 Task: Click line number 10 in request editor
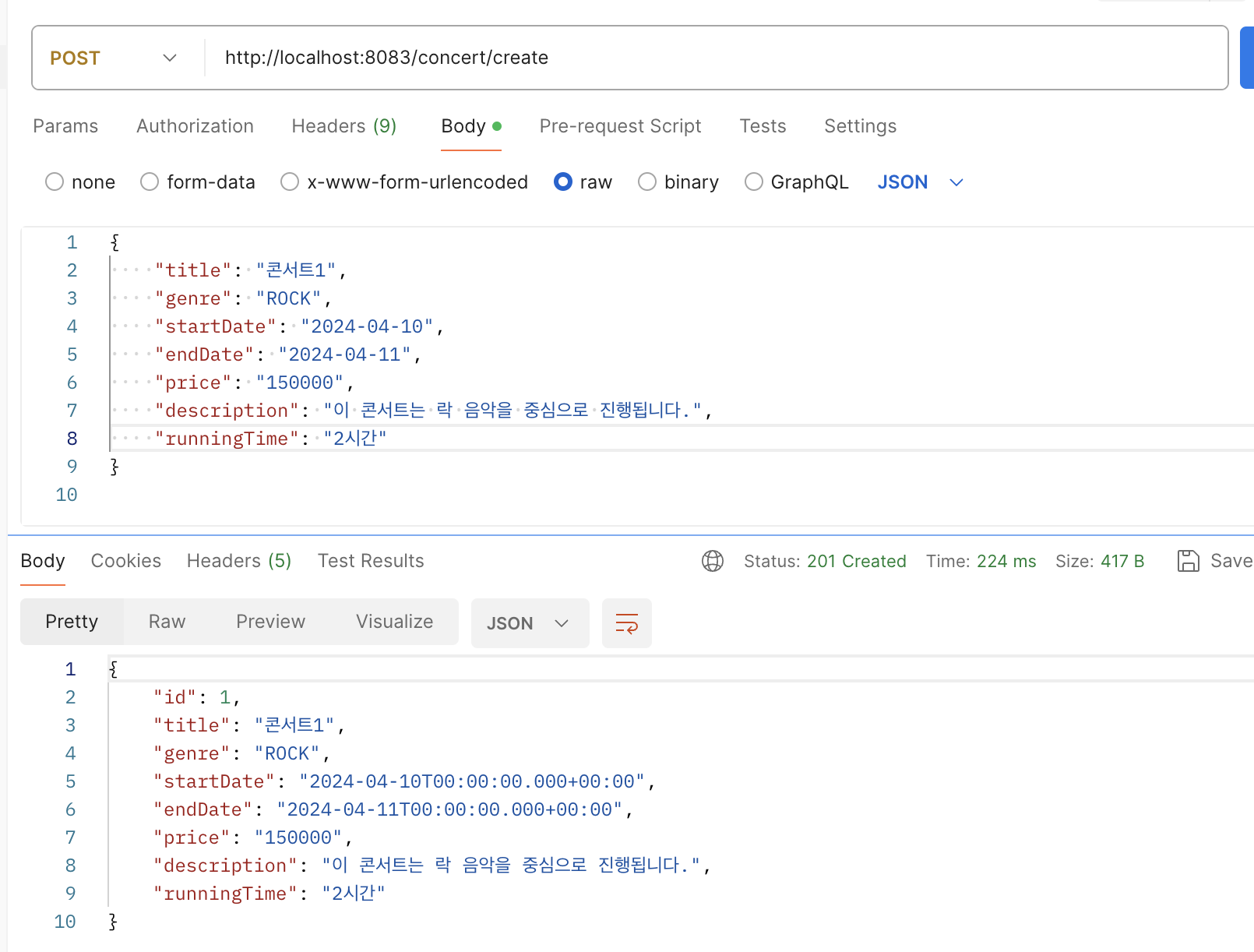66,495
